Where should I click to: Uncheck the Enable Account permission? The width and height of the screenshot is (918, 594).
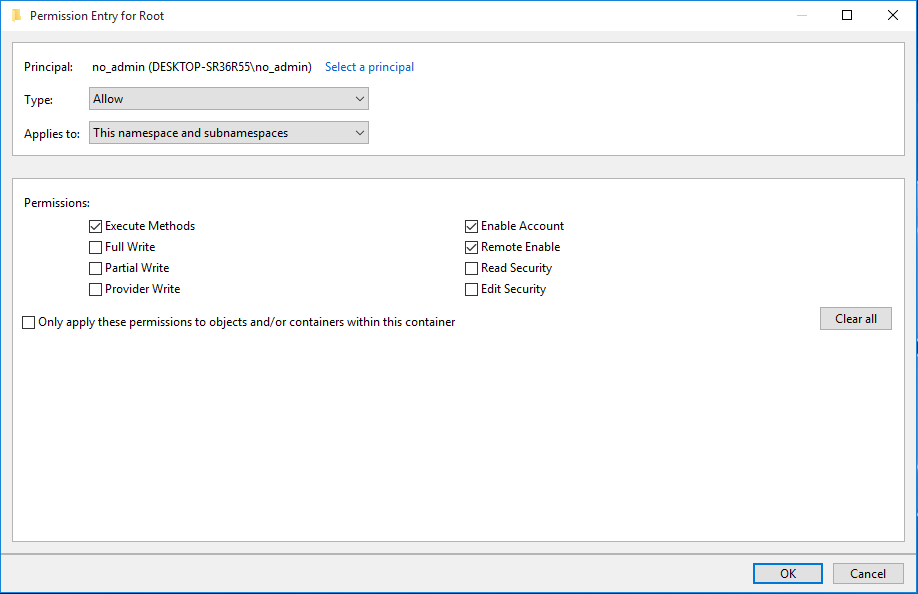click(x=471, y=226)
